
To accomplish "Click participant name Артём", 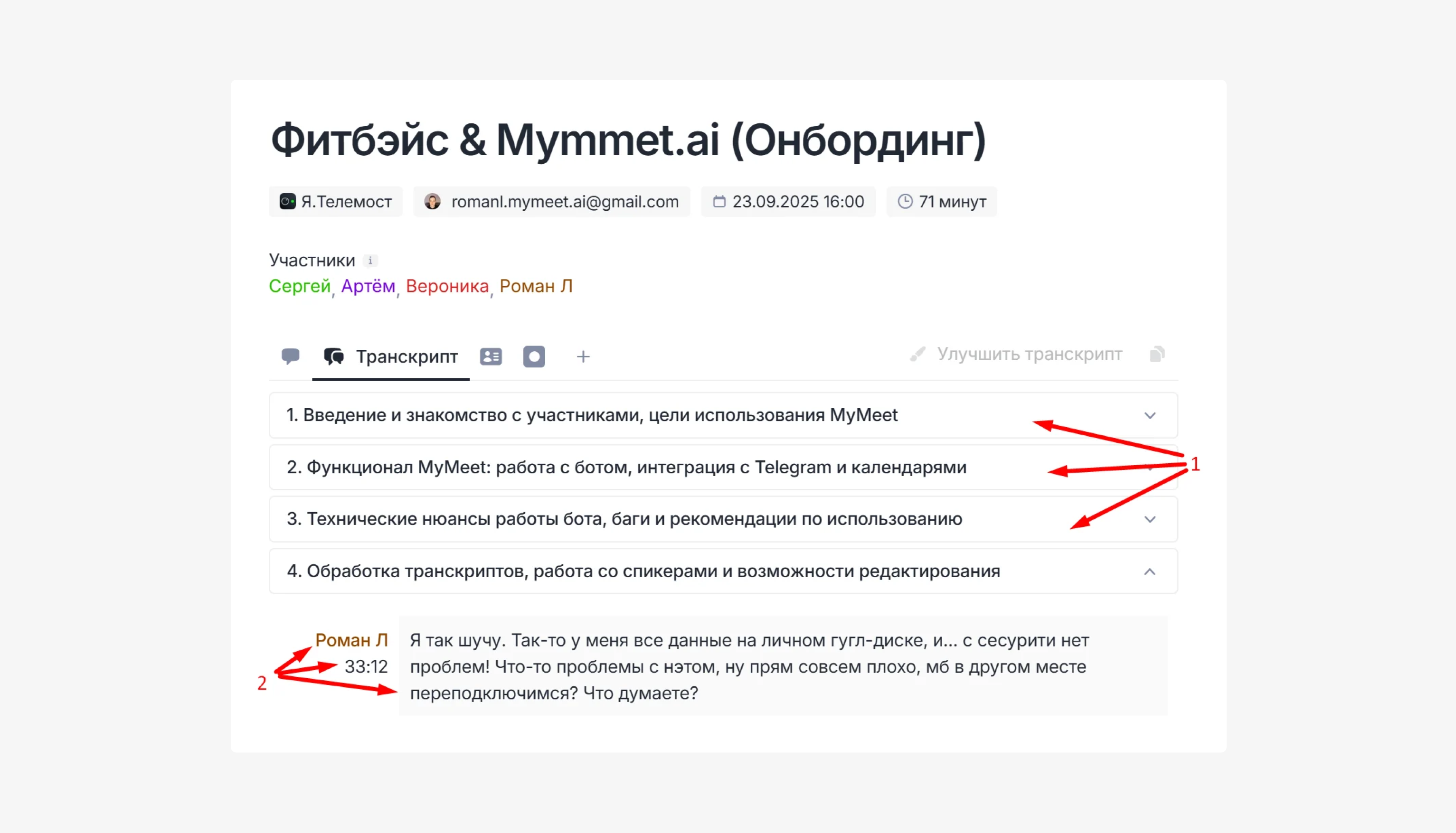I will [x=368, y=285].
